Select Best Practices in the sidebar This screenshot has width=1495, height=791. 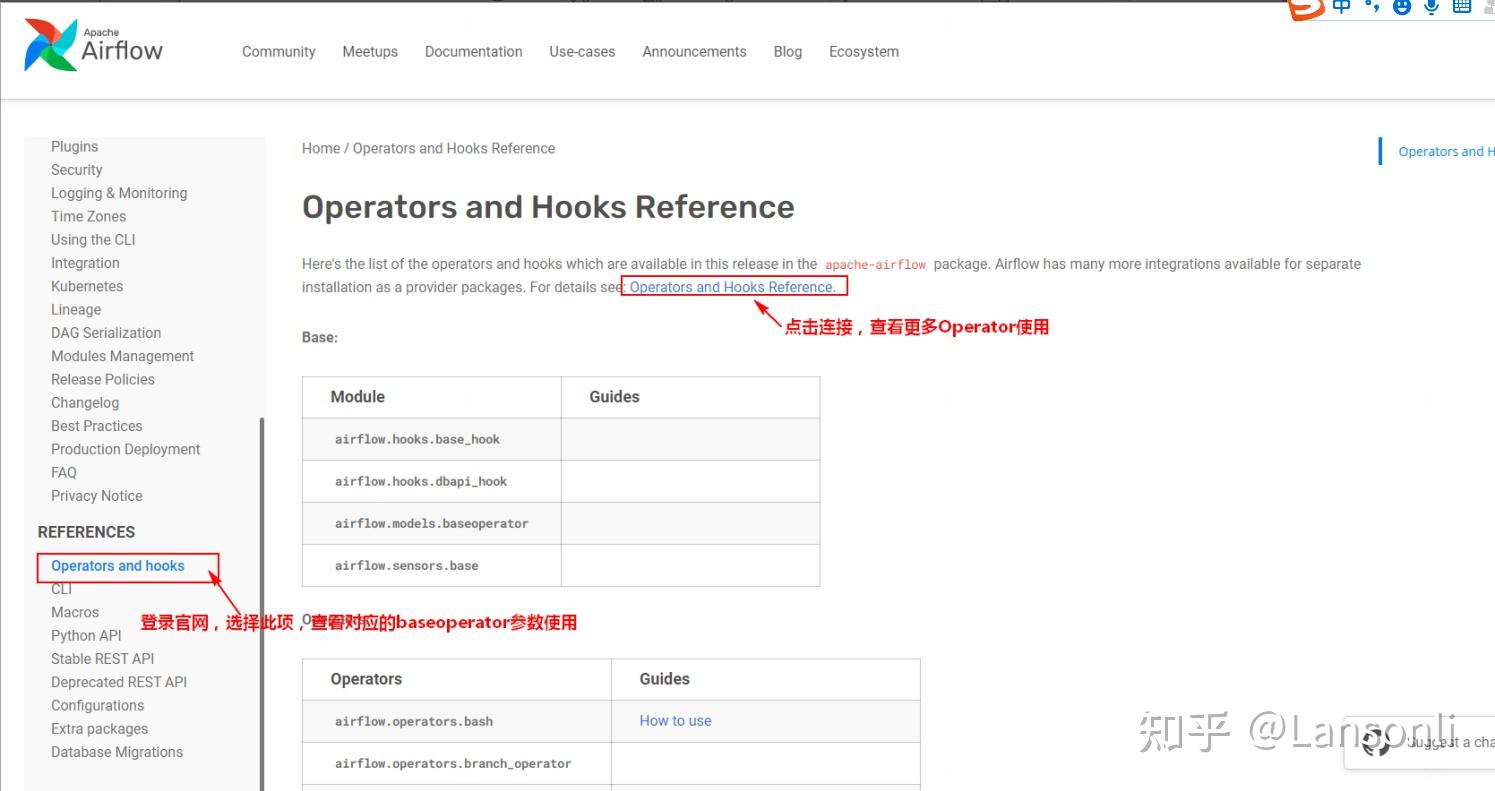[x=97, y=426]
